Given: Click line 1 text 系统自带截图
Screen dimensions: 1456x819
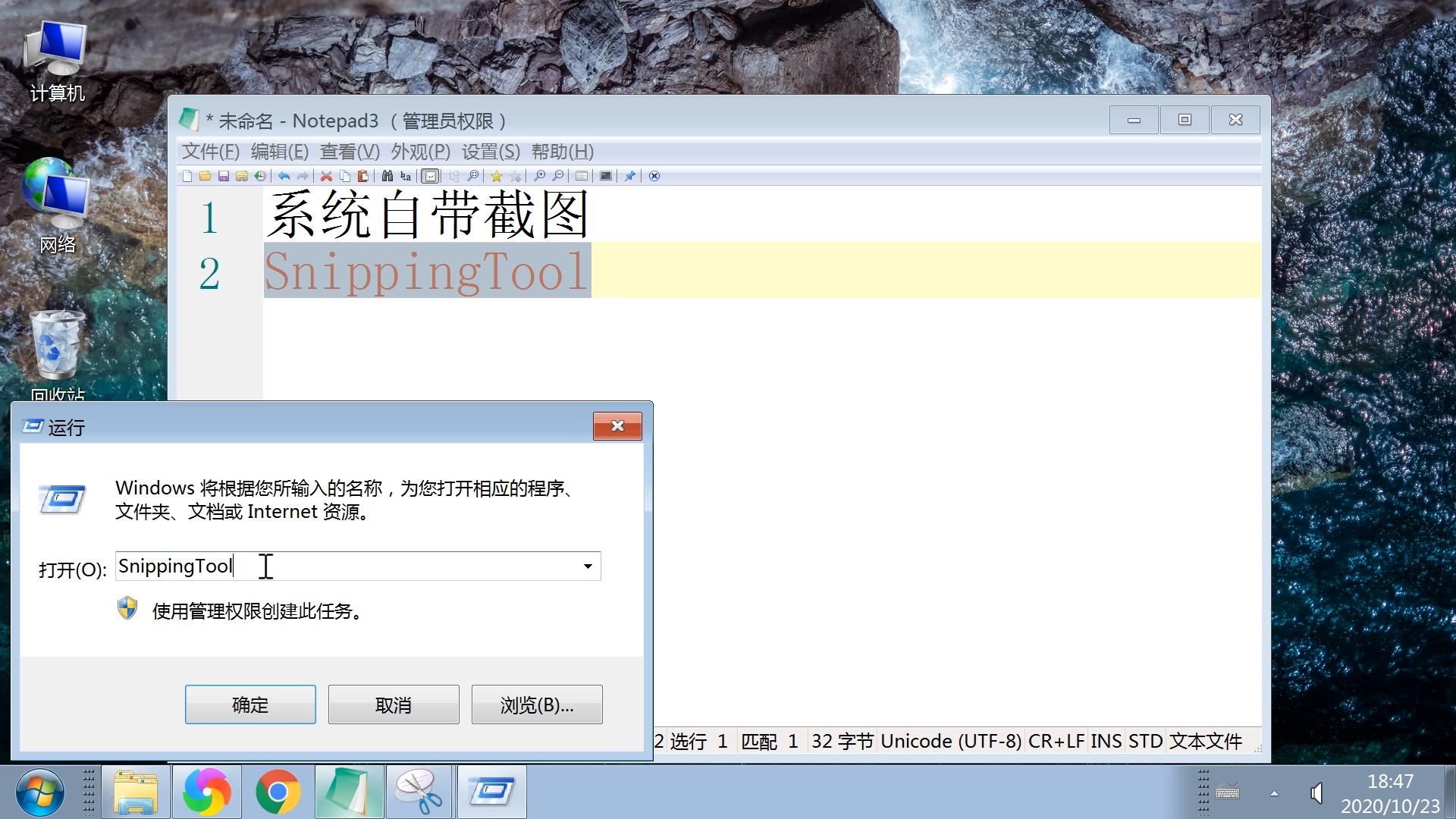Looking at the screenshot, I should pyautogui.click(x=428, y=215).
